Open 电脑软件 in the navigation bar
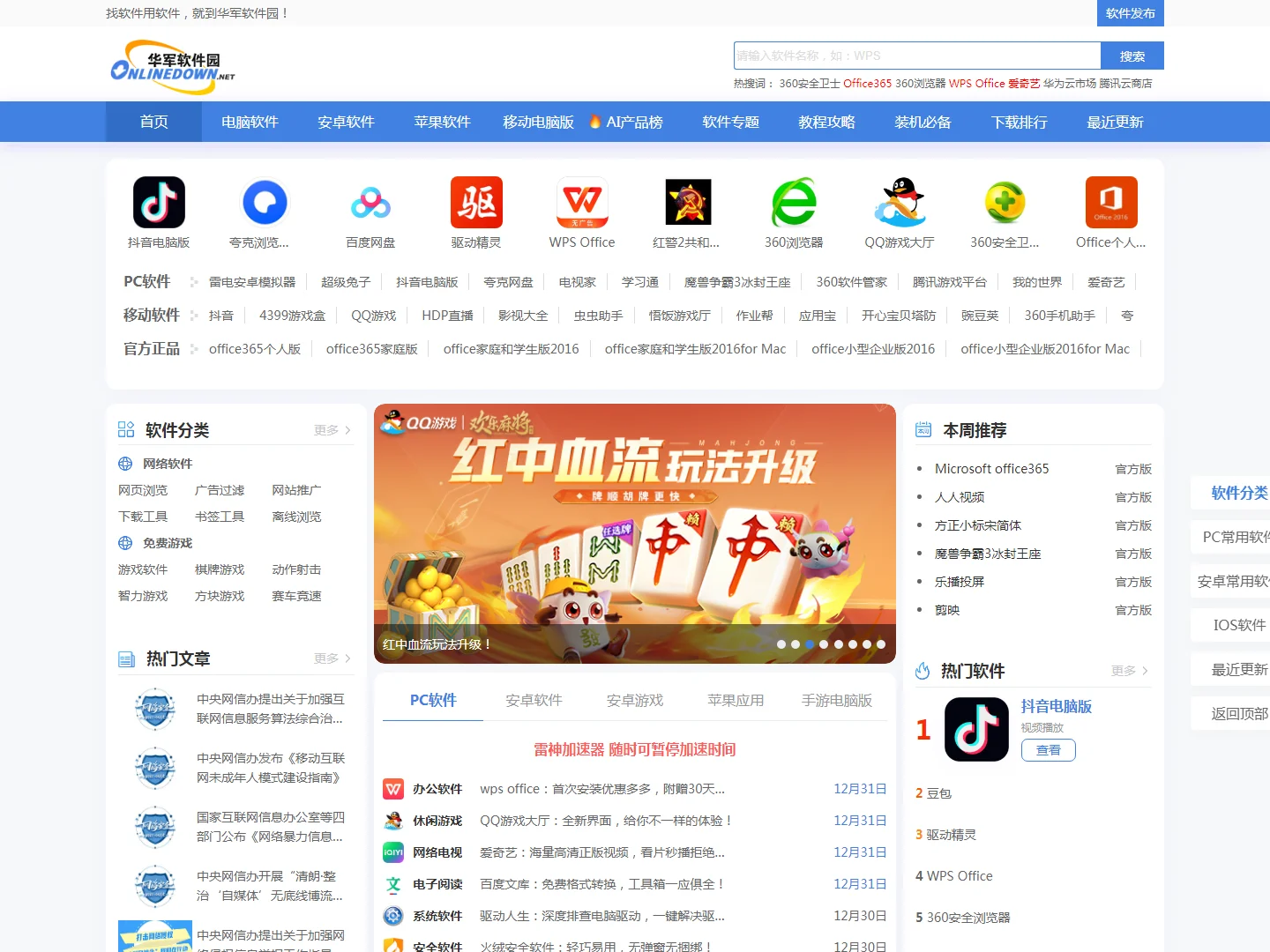This screenshot has width=1270, height=952. coord(250,122)
